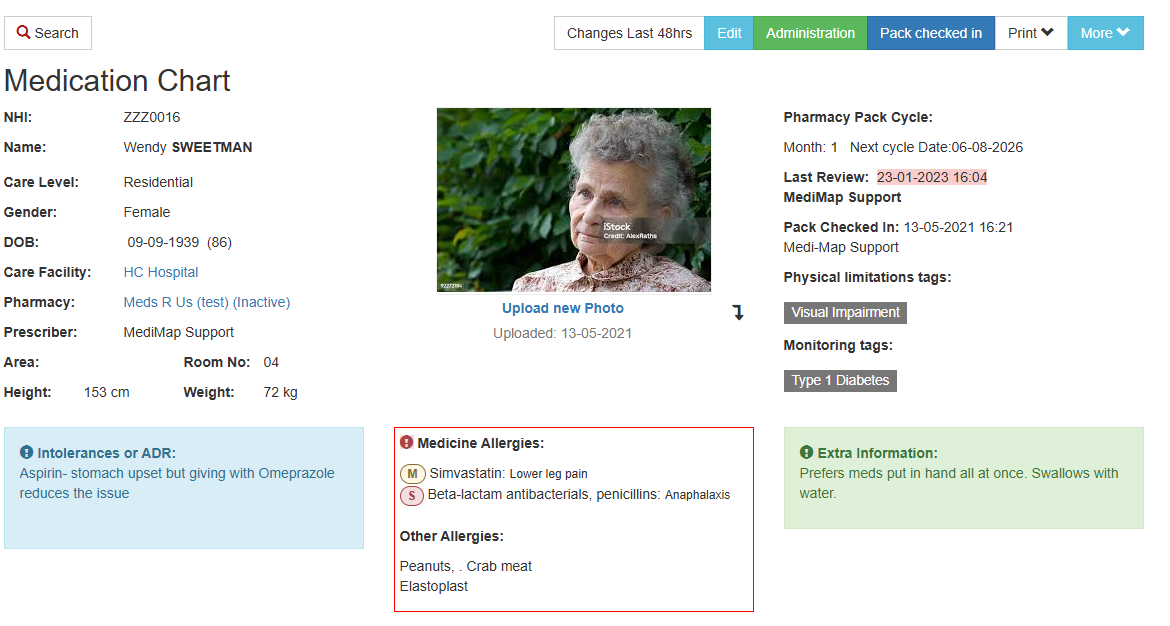The width and height of the screenshot is (1170, 626).
Task: Open the Meds R Us (test) pharmacy link
Action: pos(207,302)
